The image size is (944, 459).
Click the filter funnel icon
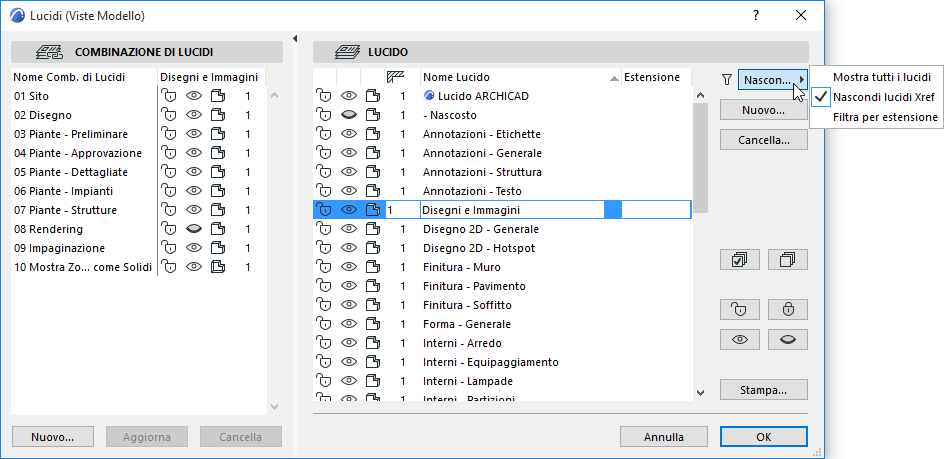pyautogui.click(x=727, y=79)
